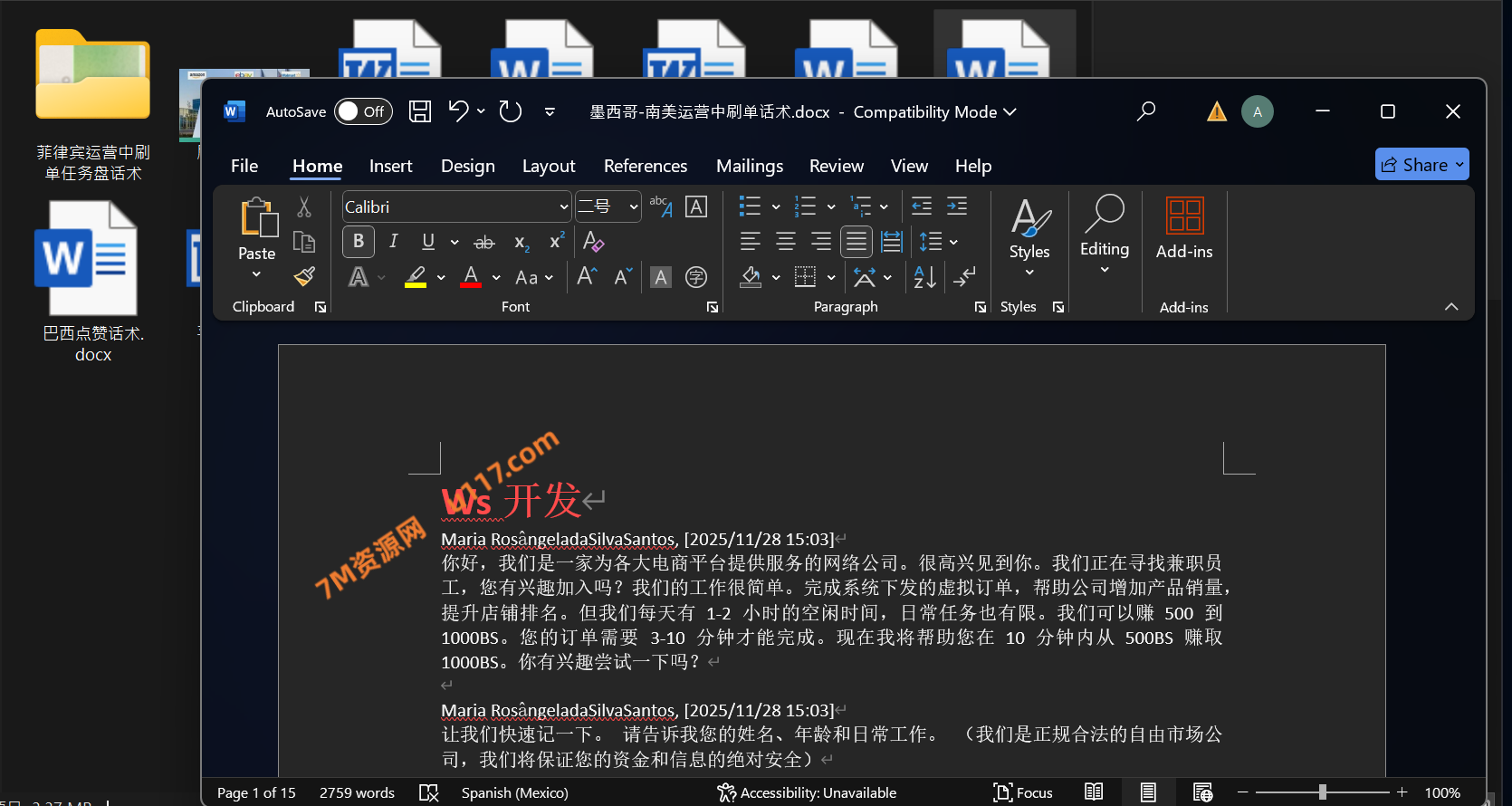This screenshot has height=806, width=1512.
Task: Switch to the References tab
Action: point(646,166)
